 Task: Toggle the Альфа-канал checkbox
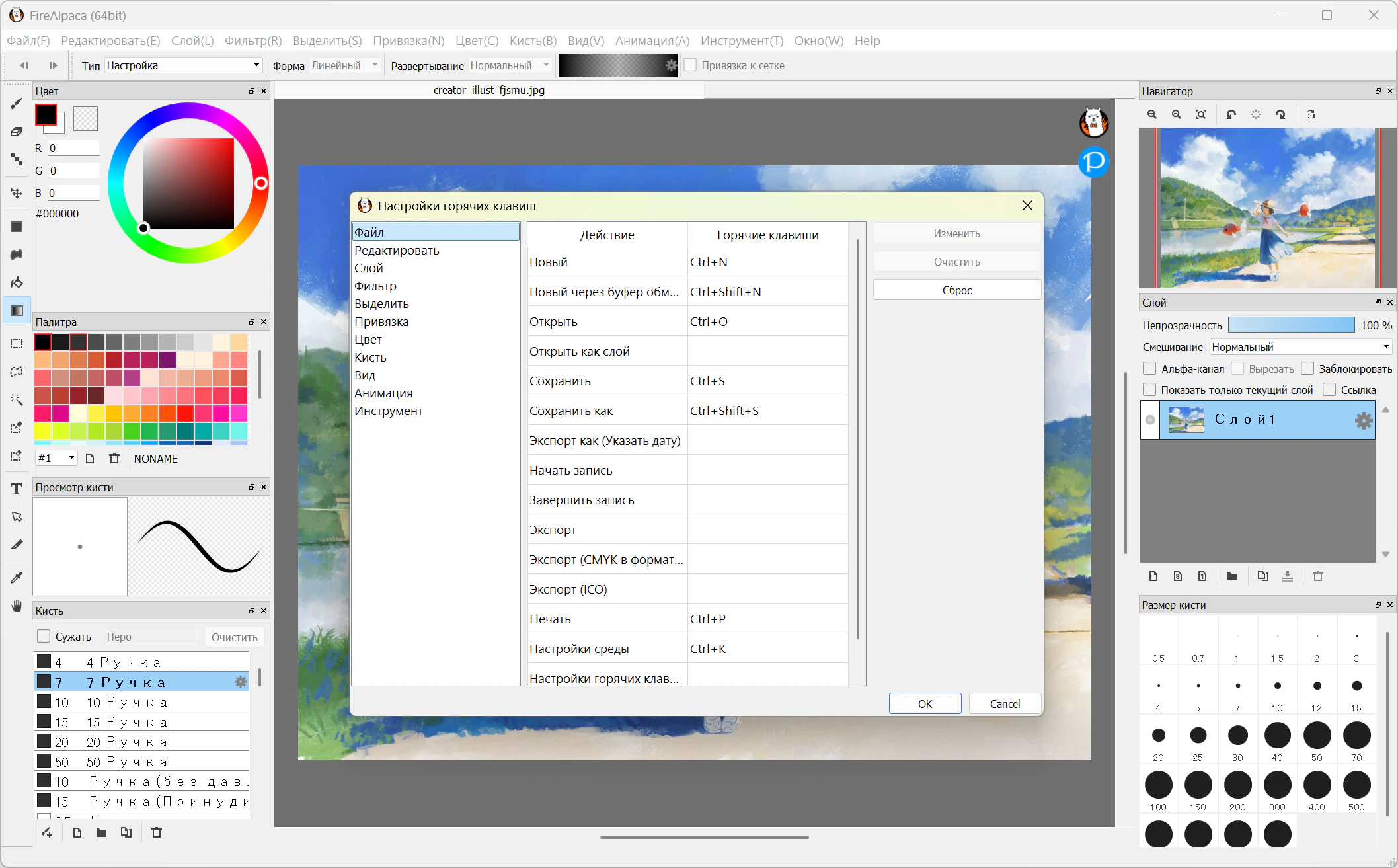coord(1149,368)
